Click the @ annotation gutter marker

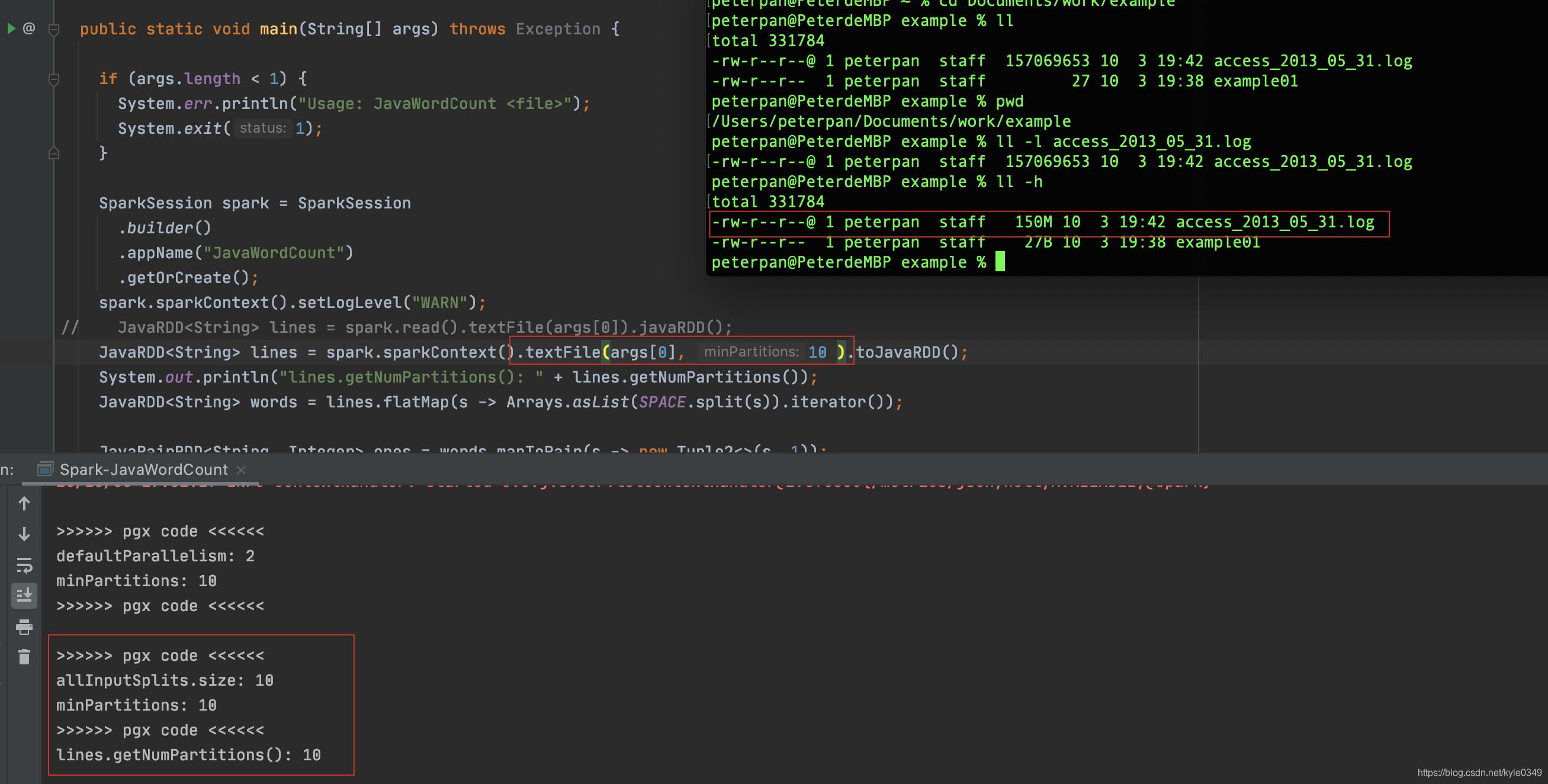pos(29,28)
